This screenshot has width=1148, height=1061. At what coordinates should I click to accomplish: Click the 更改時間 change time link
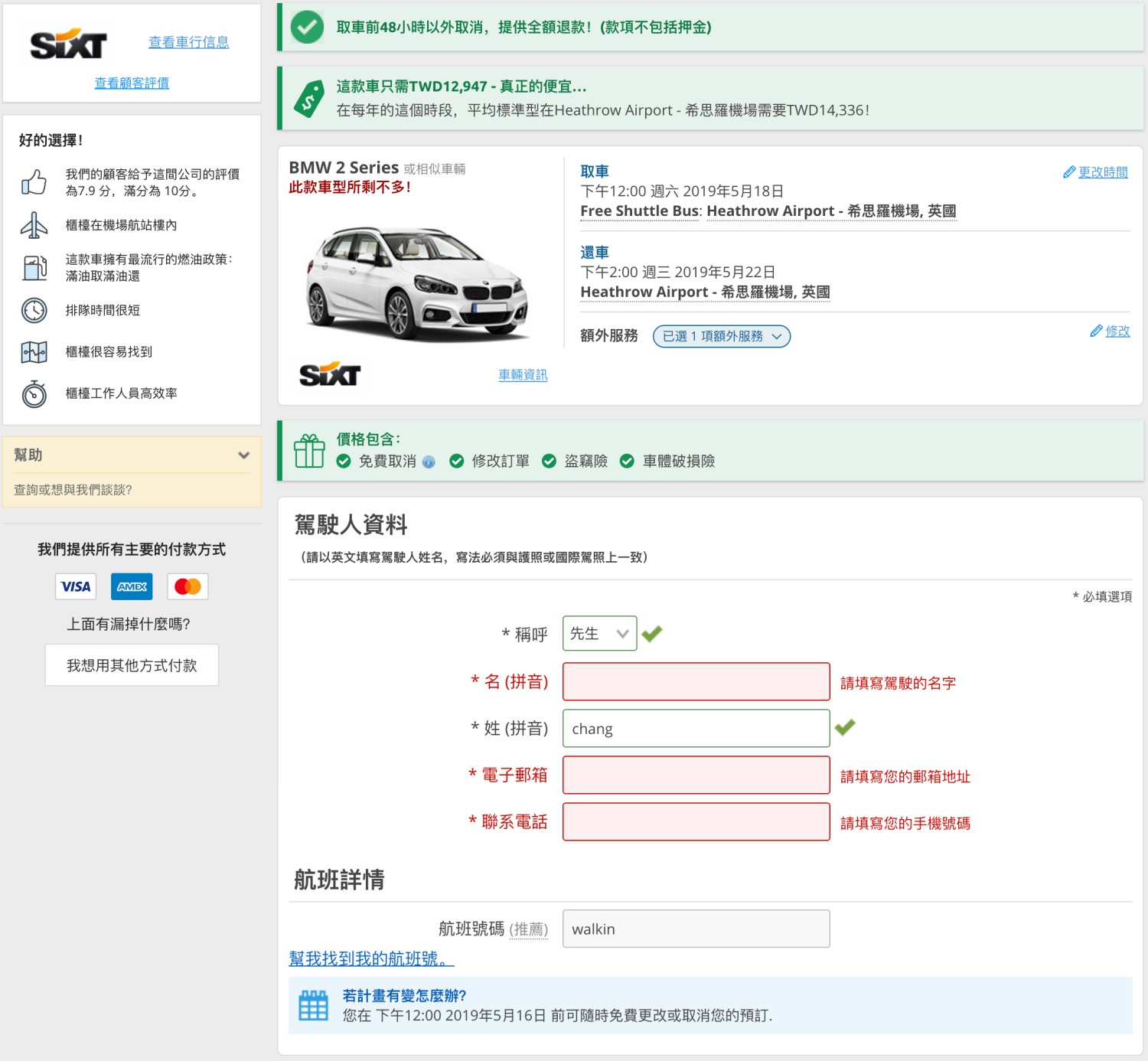click(x=1103, y=172)
